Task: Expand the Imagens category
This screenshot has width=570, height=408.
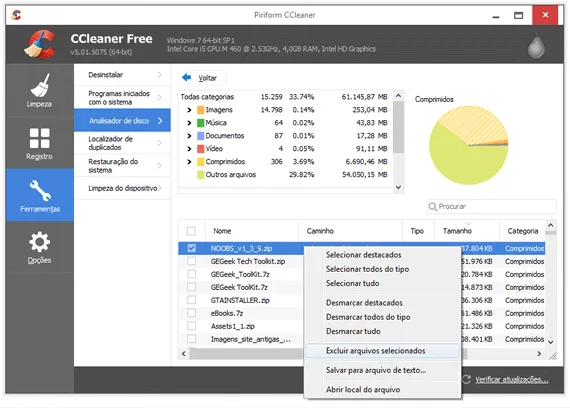Action: pos(189,110)
